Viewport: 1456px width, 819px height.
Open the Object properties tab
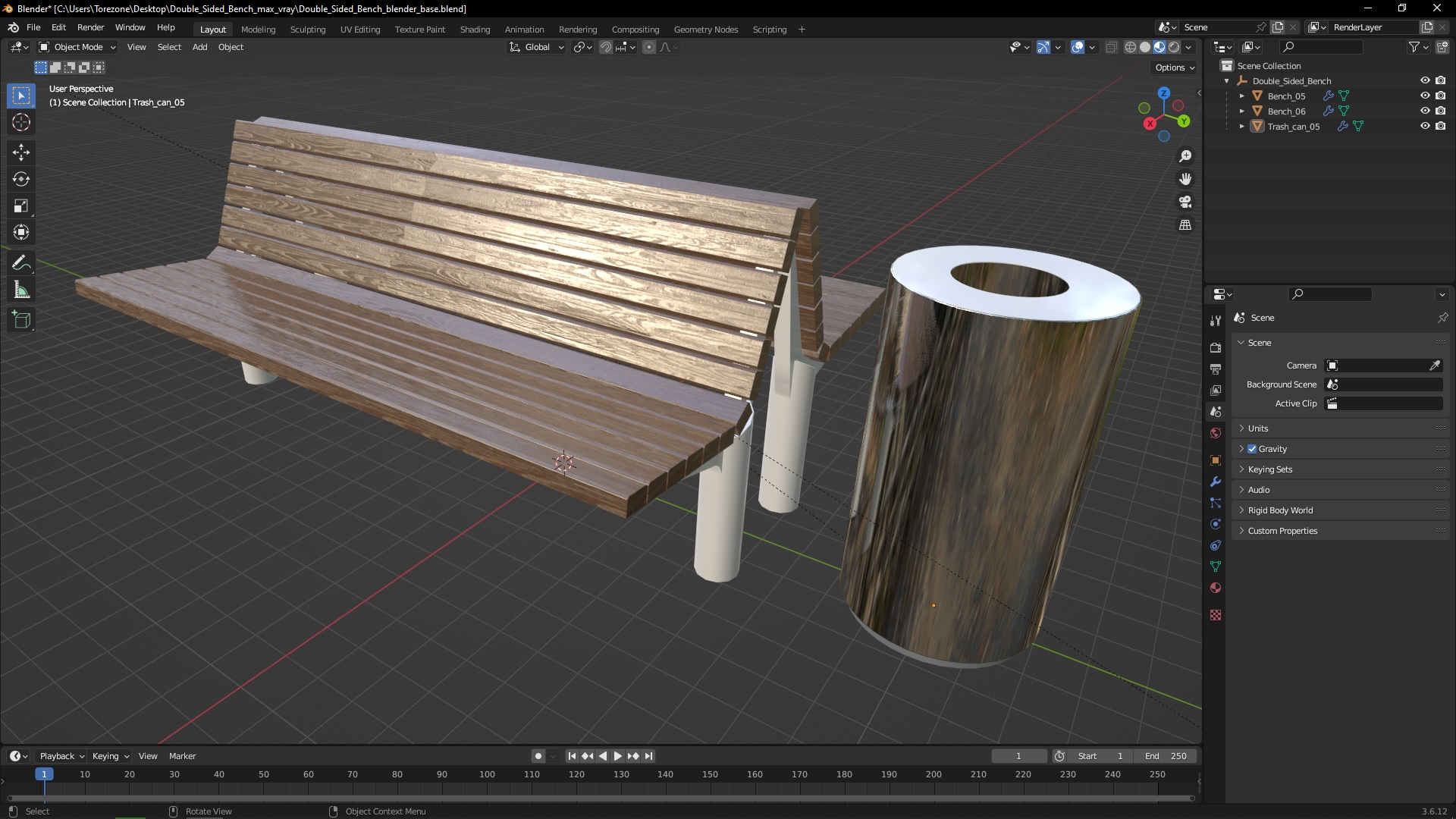1216,460
